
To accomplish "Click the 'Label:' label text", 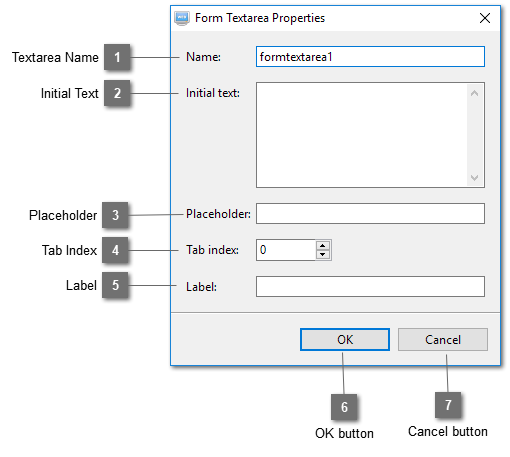I will [x=201, y=287].
